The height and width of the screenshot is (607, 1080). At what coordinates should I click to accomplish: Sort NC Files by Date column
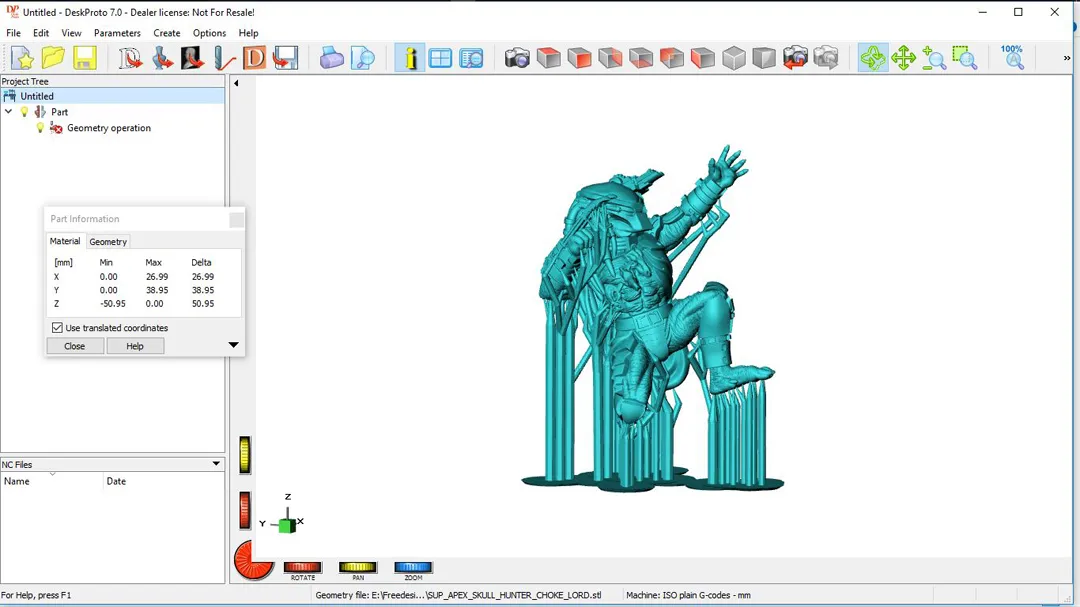pos(163,481)
